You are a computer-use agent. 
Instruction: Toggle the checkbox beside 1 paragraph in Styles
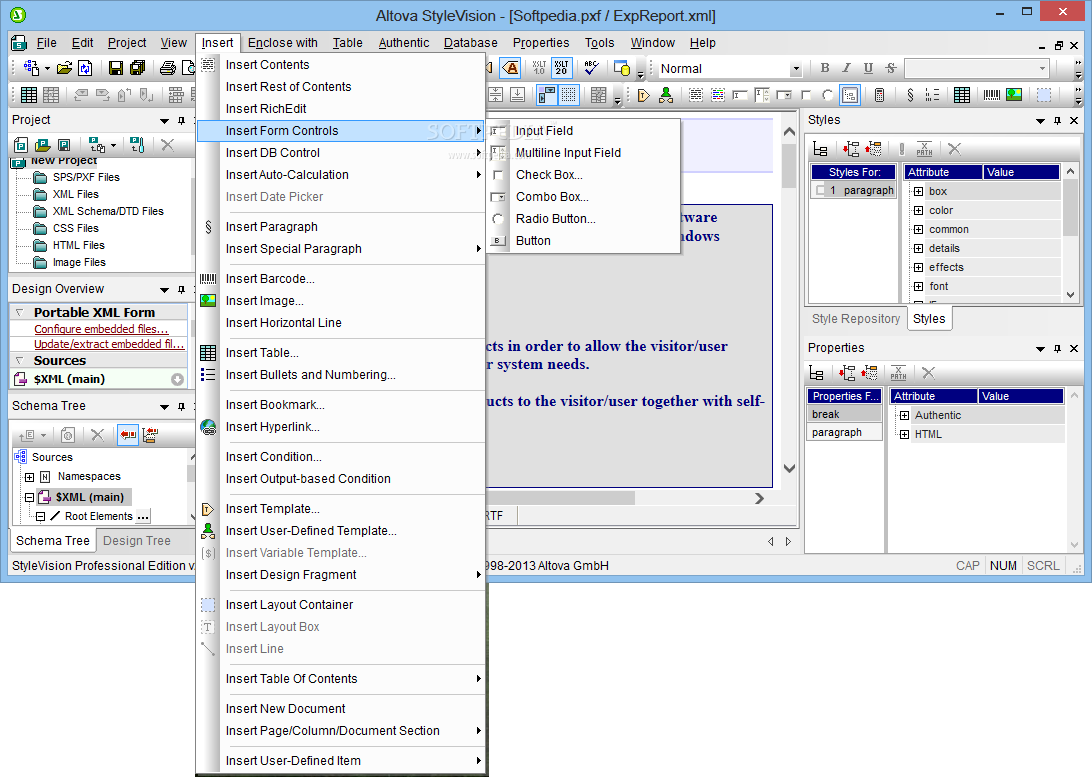click(820, 190)
